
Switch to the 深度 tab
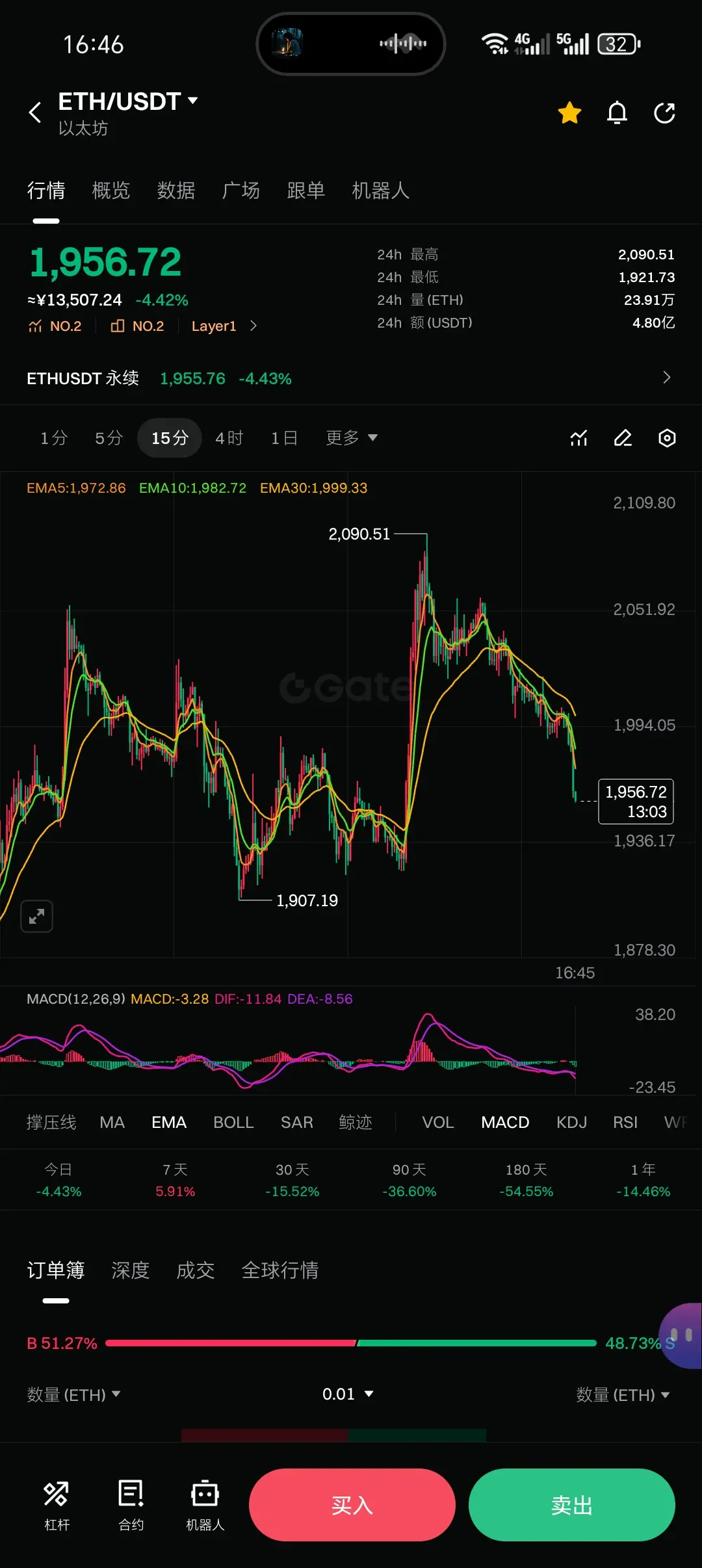(131, 1270)
